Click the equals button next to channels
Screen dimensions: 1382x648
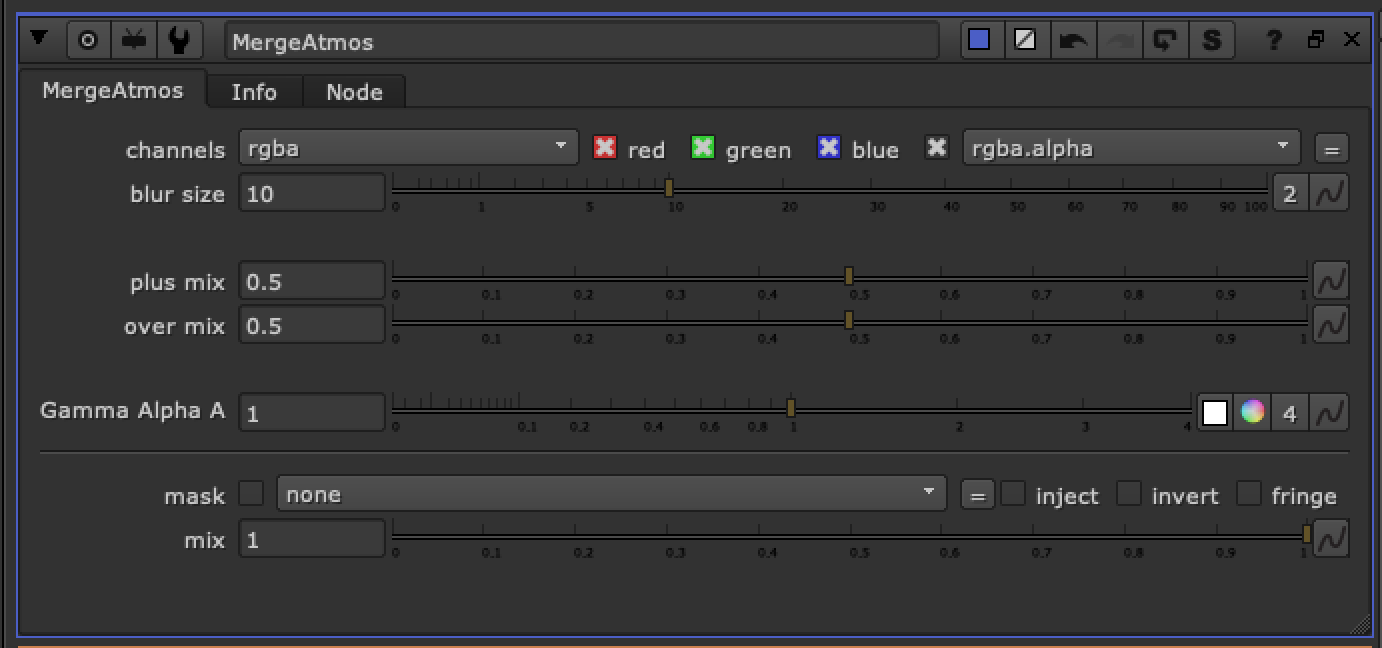click(1331, 147)
